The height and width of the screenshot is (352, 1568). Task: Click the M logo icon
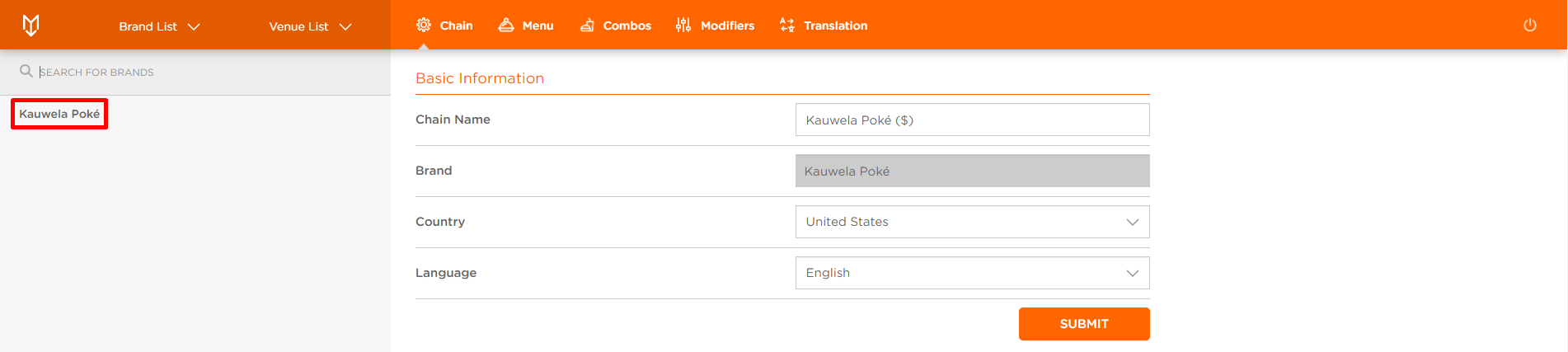(x=31, y=26)
